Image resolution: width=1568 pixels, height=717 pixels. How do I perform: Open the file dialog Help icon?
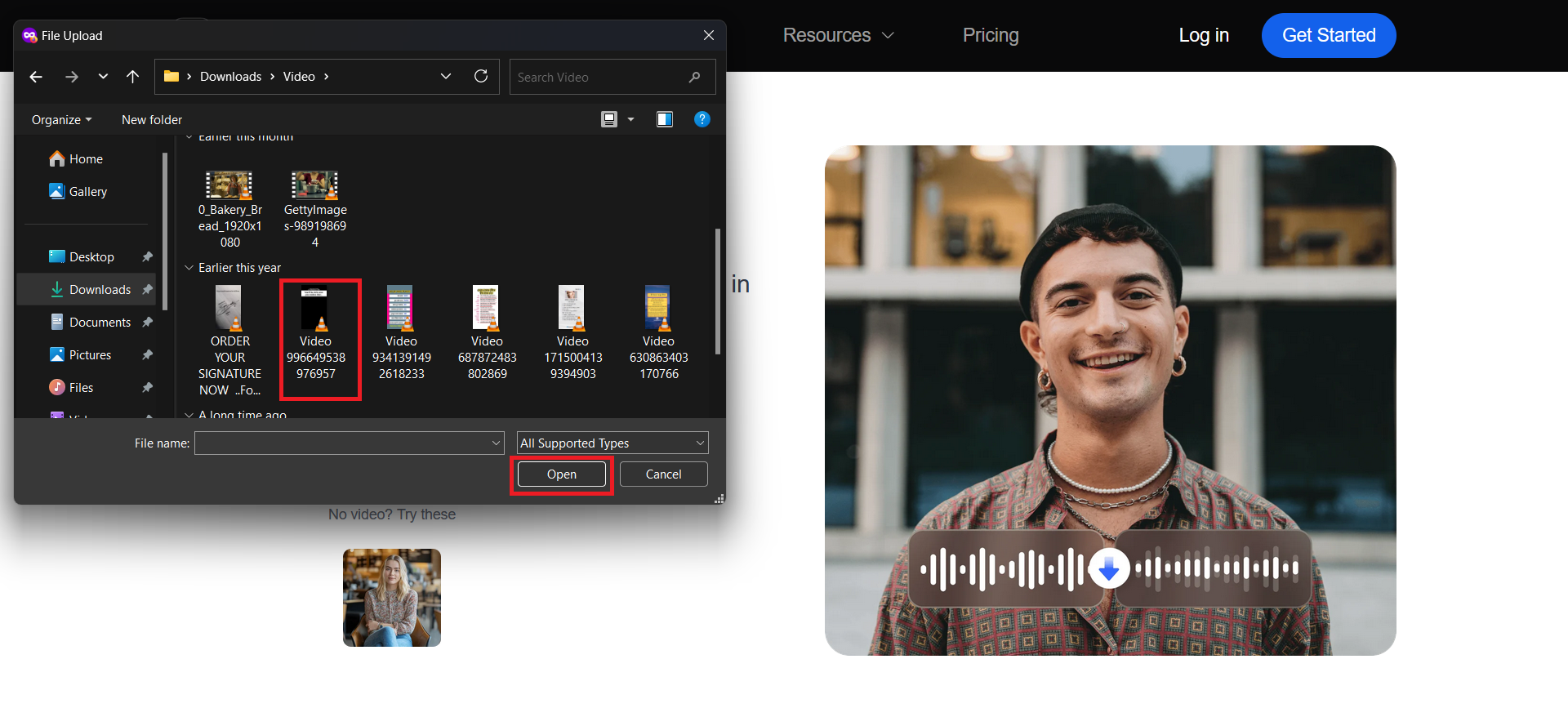pyautogui.click(x=702, y=119)
